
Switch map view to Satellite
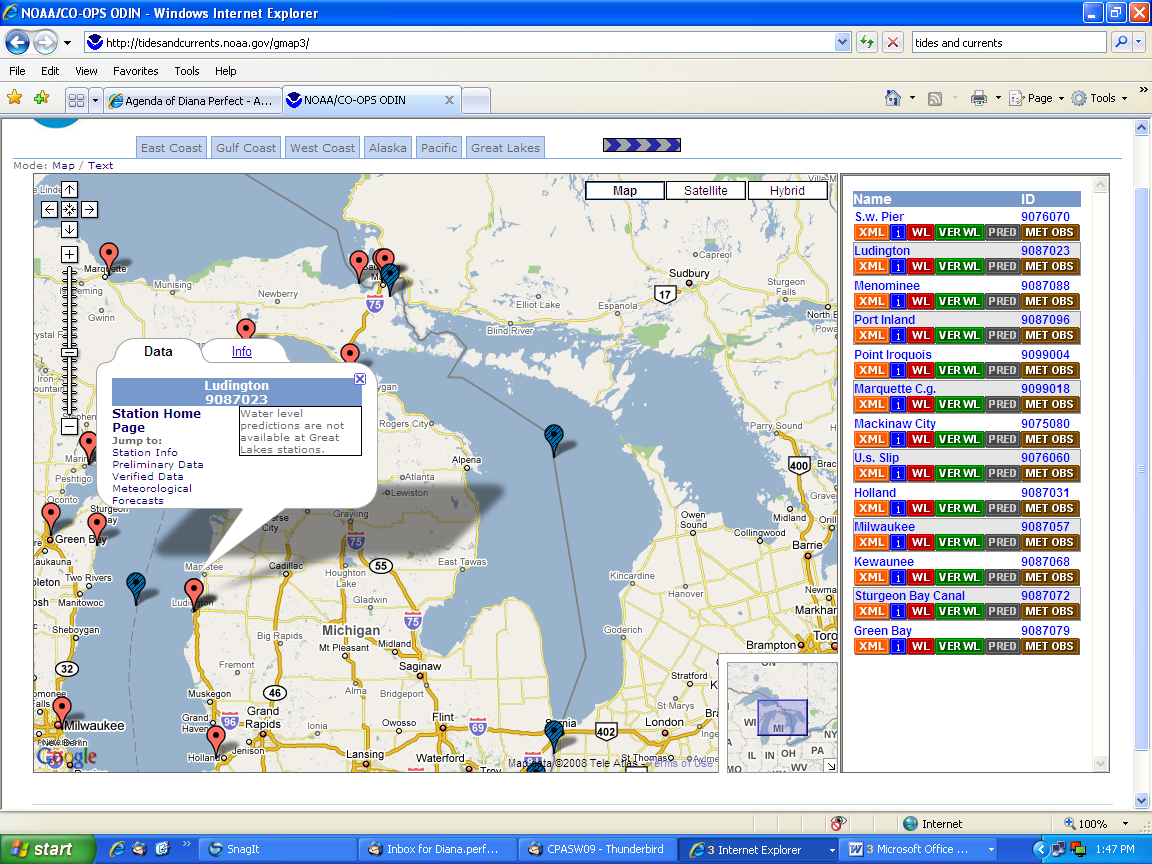click(x=706, y=191)
